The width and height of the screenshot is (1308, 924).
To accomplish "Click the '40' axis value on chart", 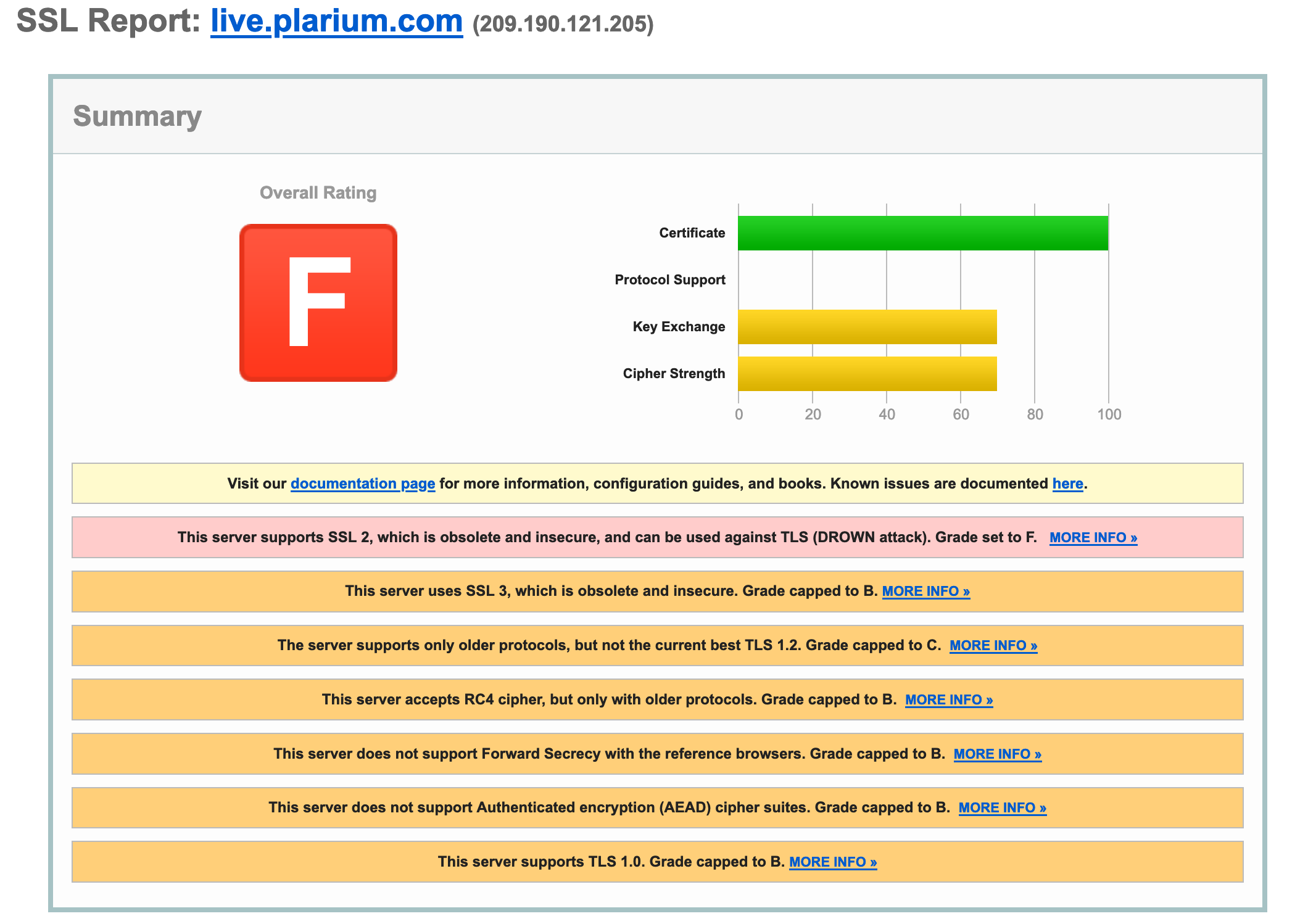I will (x=887, y=415).
